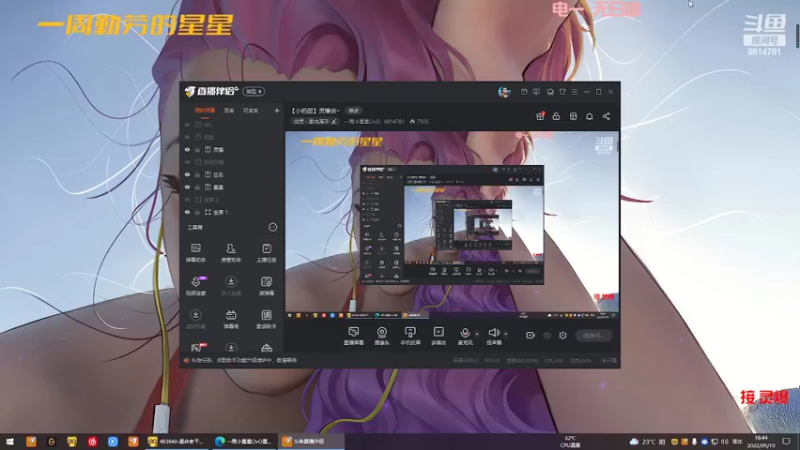
Task: Open the mode pill next to the logo
Action: click(254, 91)
